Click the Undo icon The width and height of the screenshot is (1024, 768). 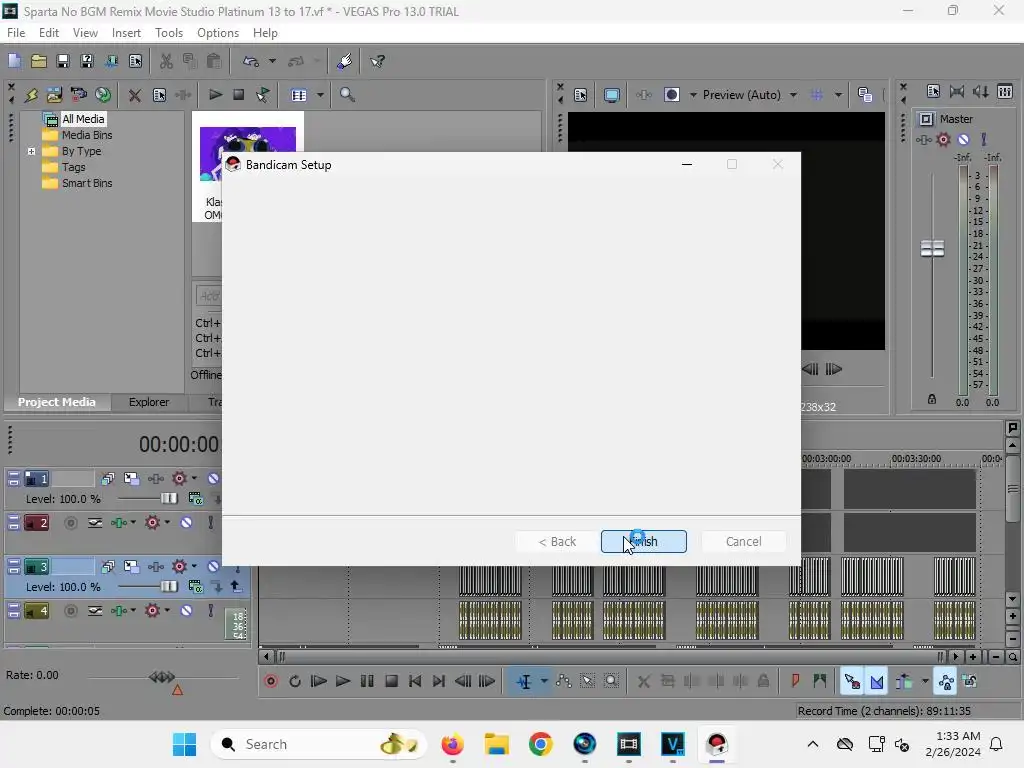pos(250,61)
